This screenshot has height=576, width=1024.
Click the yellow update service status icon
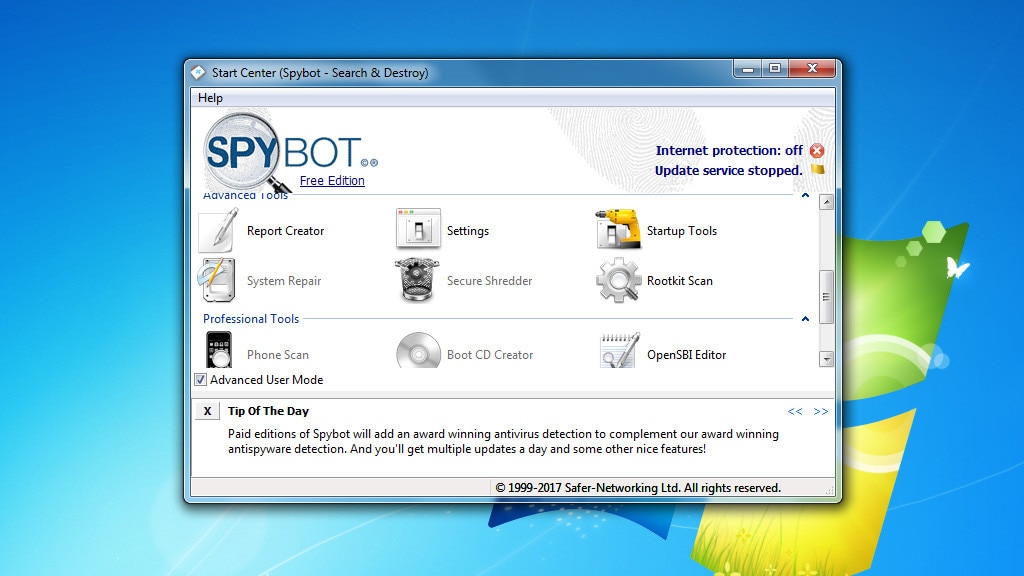[x=818, y=170]
